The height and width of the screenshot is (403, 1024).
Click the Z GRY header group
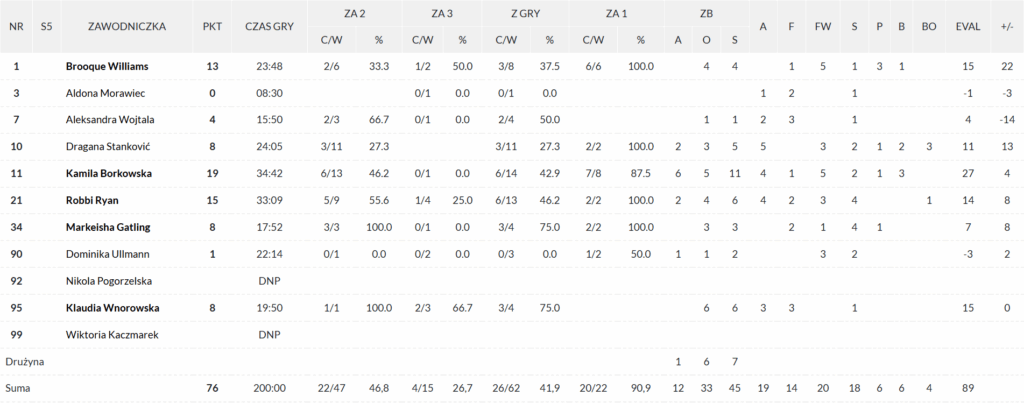[x=526, y=14]
